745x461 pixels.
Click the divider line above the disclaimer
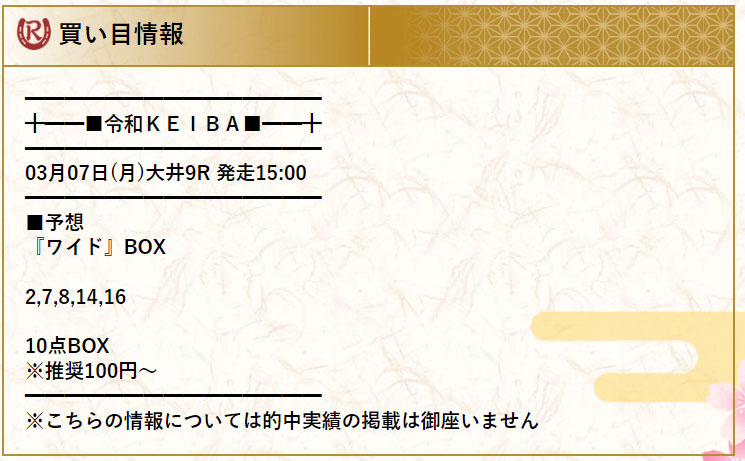[x=174, y=395]
